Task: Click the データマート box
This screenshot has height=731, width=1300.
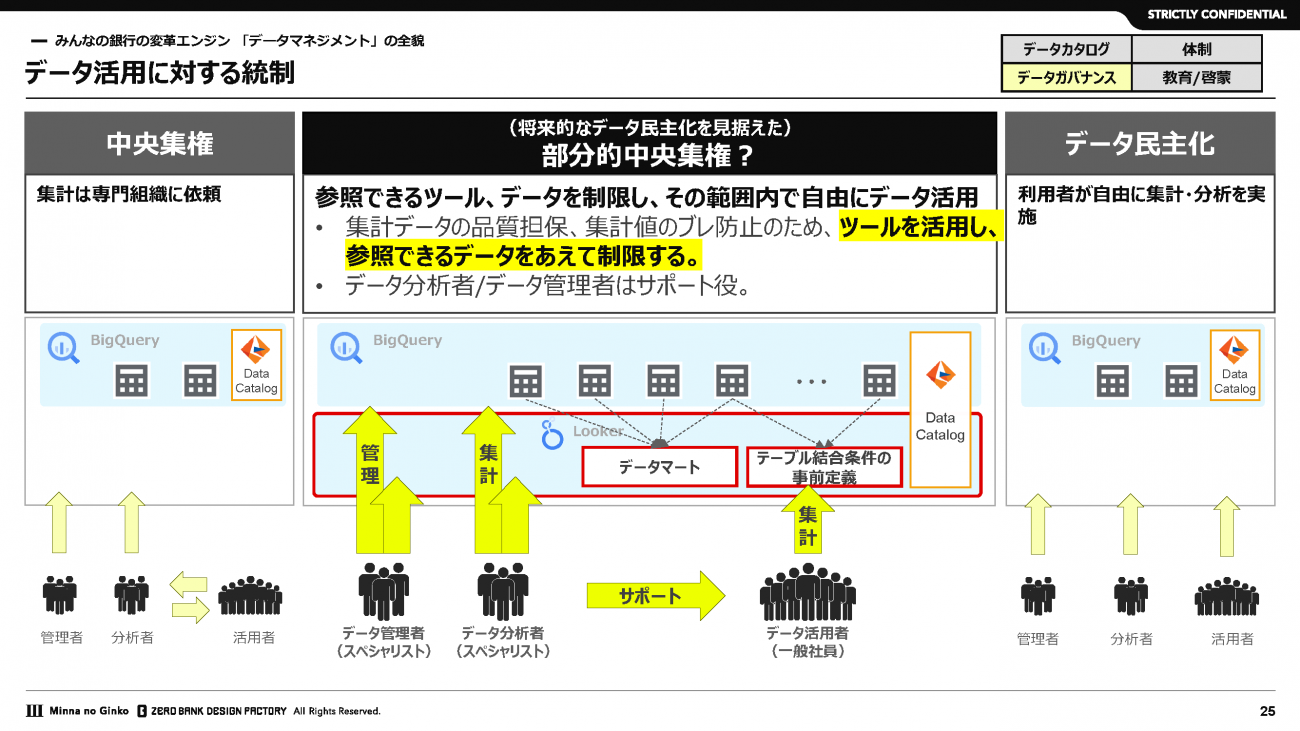Action: tap(659, 467)
